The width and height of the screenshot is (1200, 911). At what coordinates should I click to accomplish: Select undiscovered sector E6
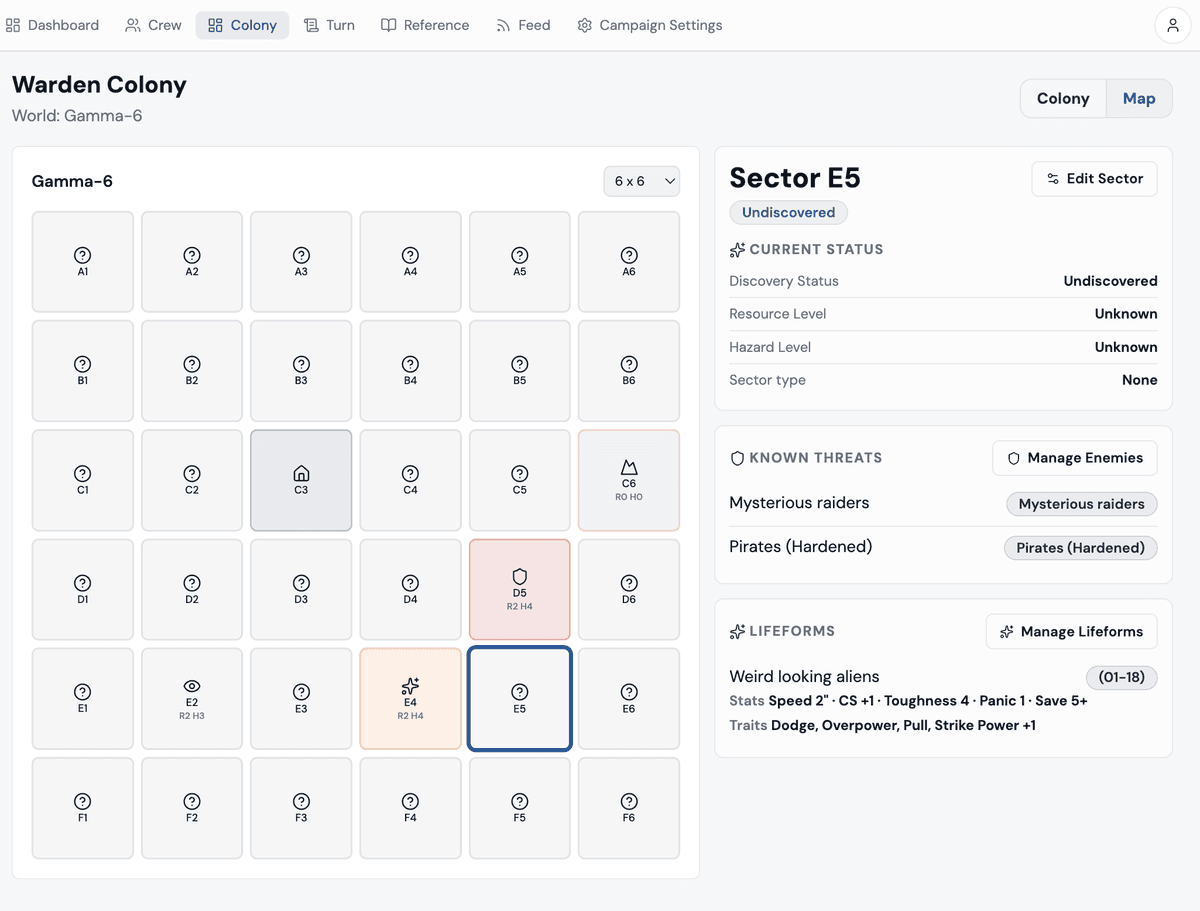point(629,699)
